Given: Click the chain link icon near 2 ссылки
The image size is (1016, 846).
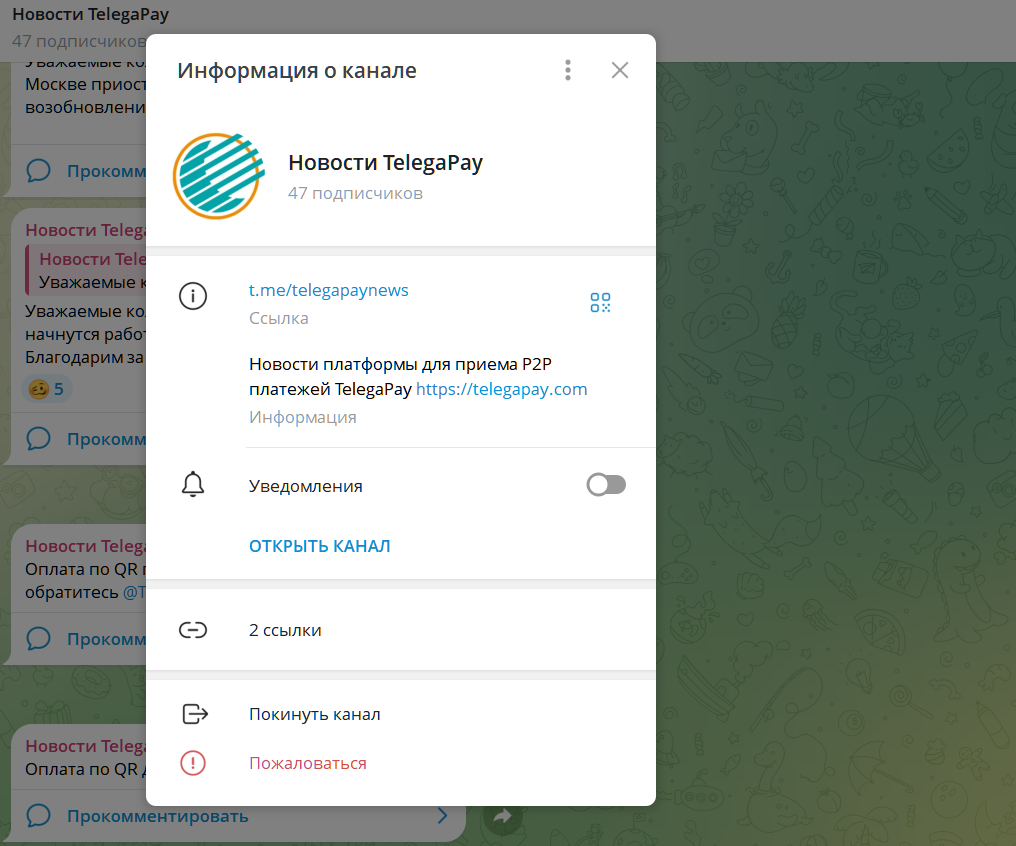Looking at the screenshot, I should (x=193, y=629).
